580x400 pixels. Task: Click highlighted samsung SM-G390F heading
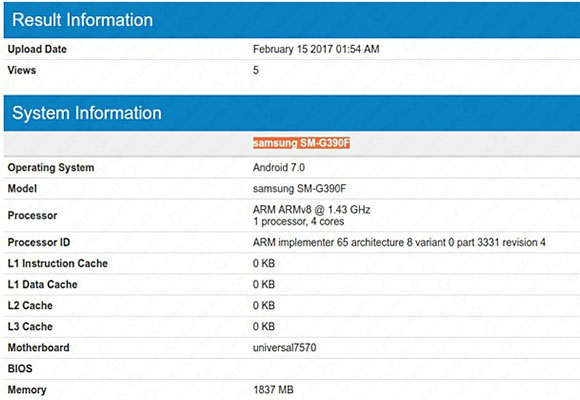pos(301,143)
